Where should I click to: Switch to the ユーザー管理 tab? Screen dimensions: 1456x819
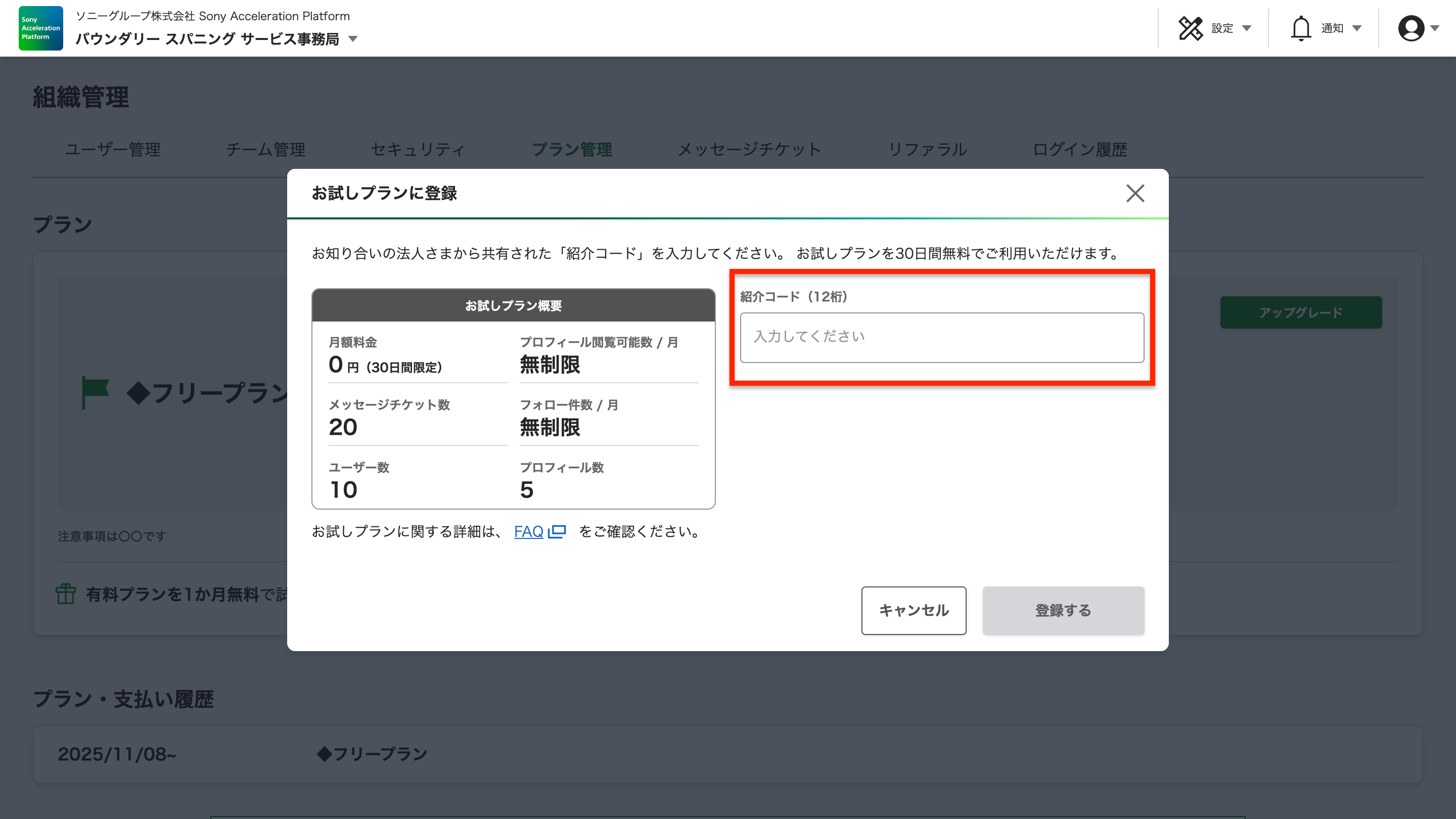tap(112, 150)
